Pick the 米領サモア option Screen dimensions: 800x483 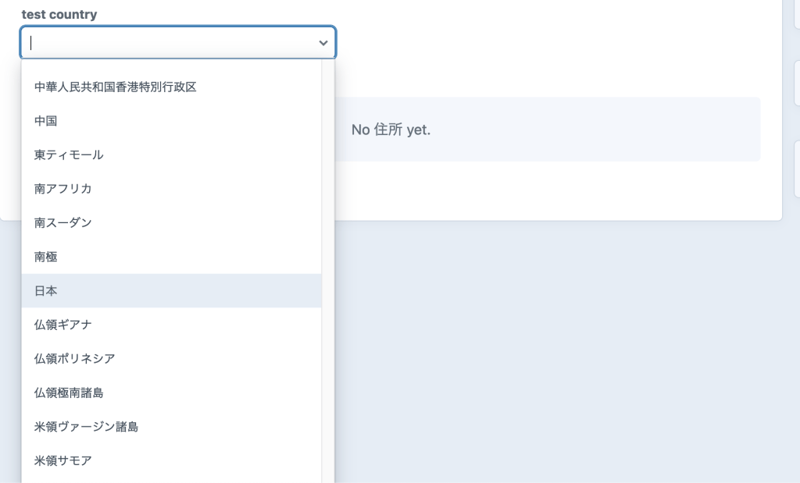(63, 461)
